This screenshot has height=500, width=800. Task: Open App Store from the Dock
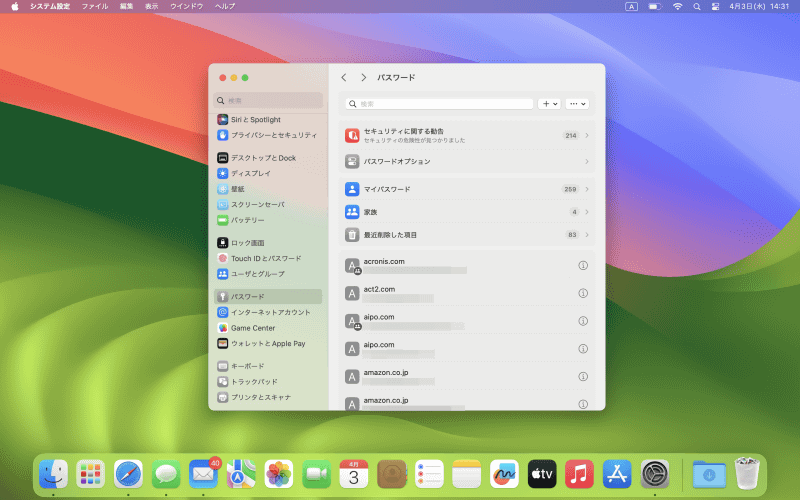coord(617,474)
